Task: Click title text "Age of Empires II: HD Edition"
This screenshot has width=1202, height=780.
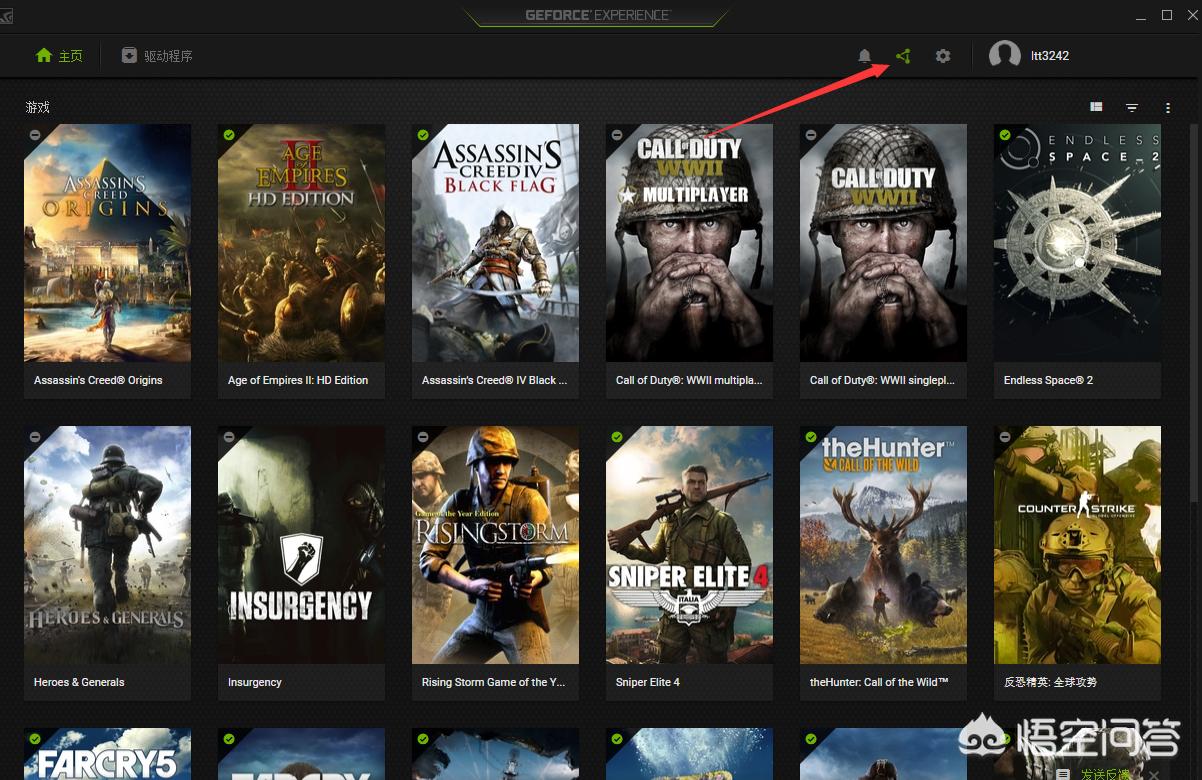Action: click(298, 380)
